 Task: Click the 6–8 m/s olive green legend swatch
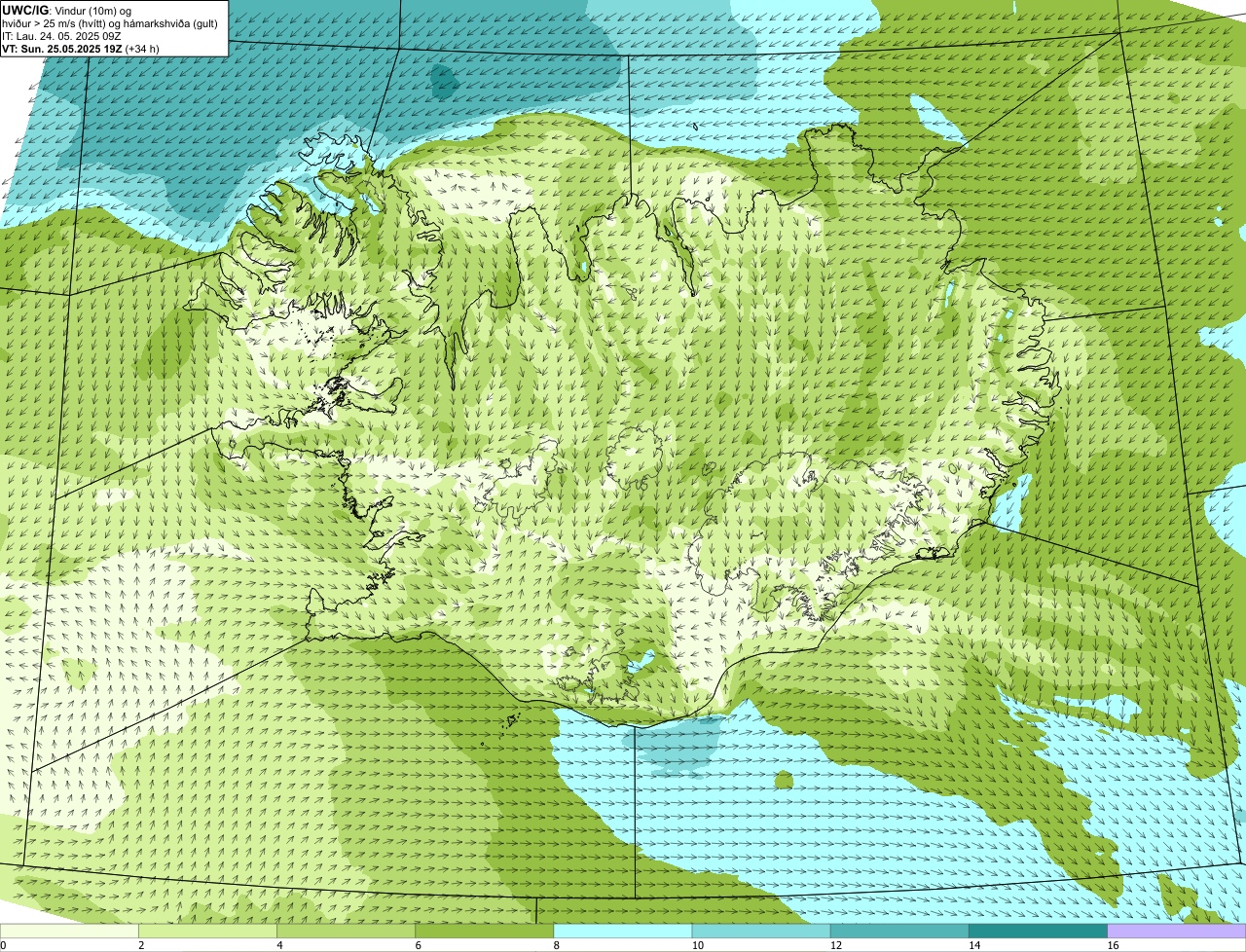point(485,932)
